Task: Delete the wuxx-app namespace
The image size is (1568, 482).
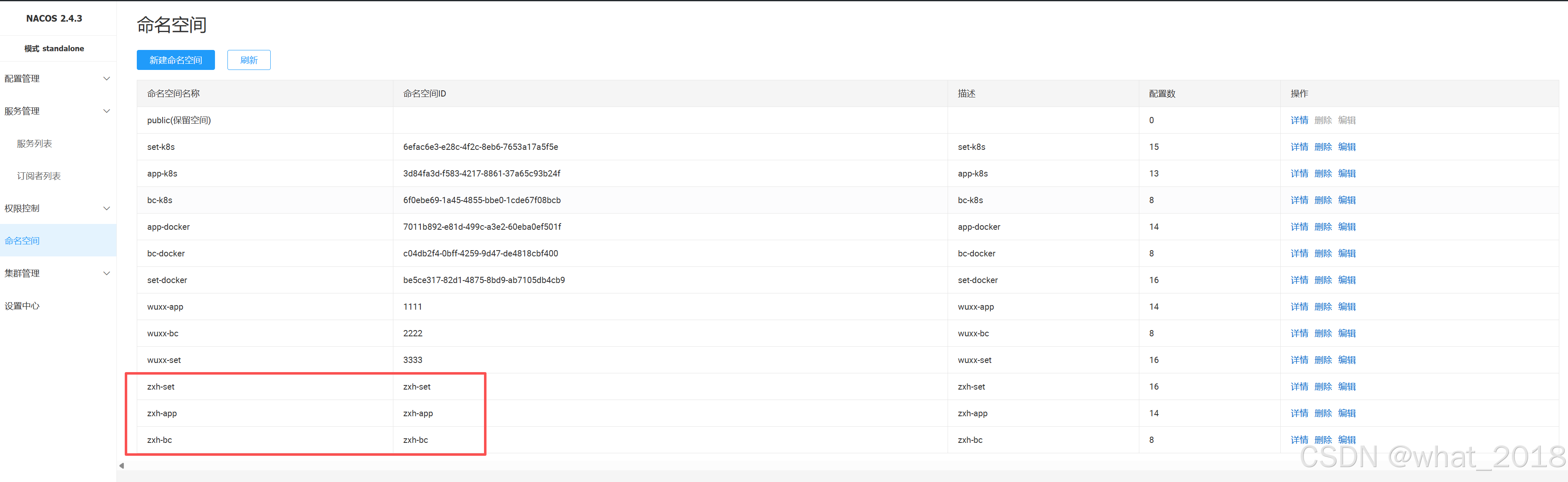Action: [x=1323, y=306]
